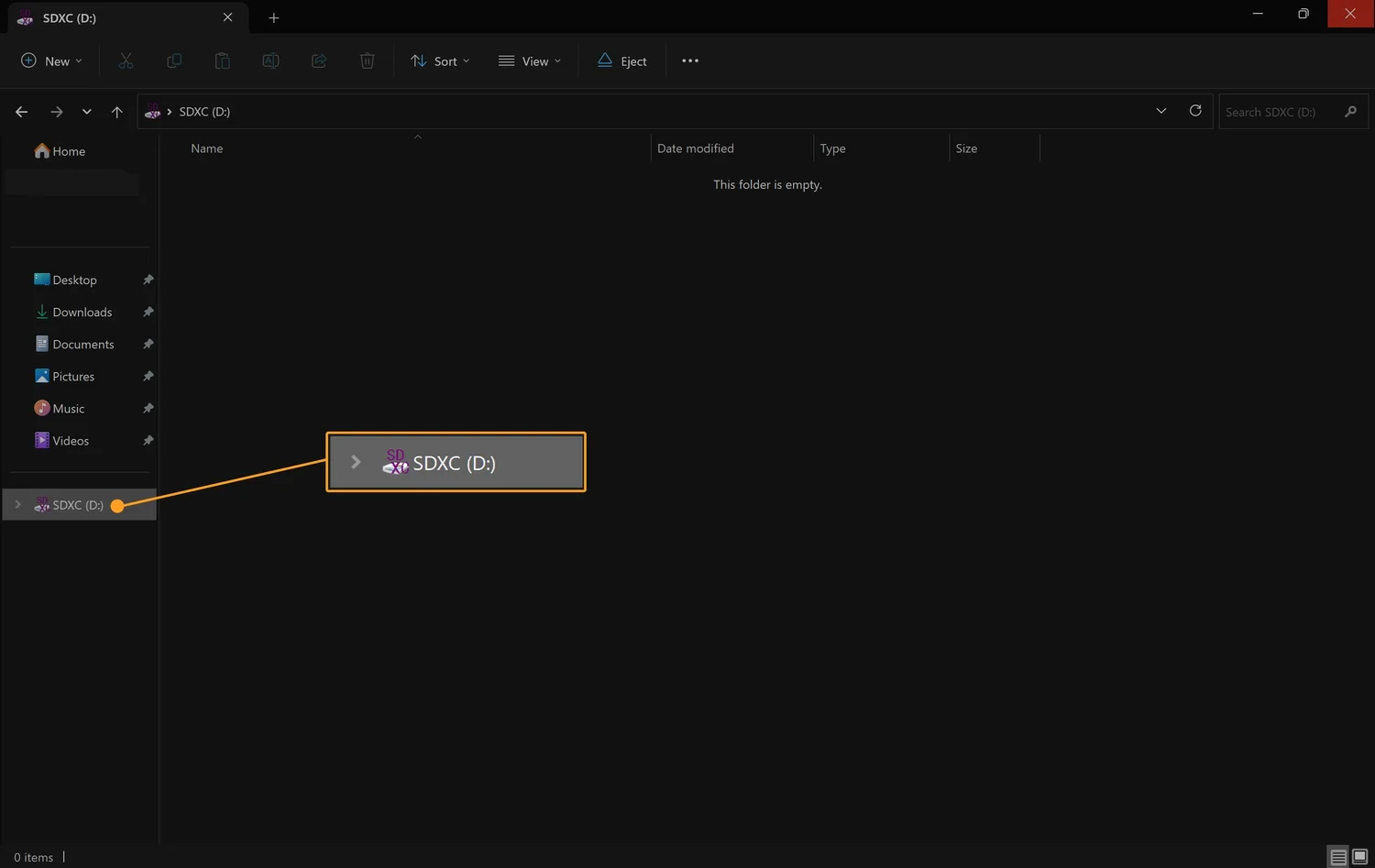Click the Delete icon
The image size is (1375, 868).
pos(367,60)
